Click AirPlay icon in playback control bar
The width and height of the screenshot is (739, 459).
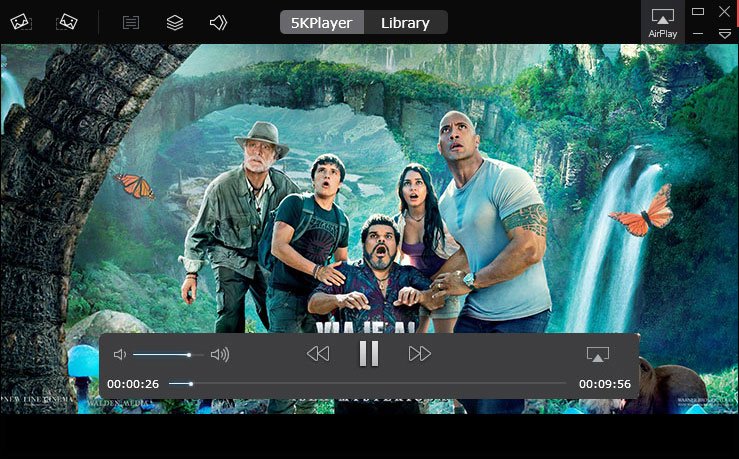[598, 354]
